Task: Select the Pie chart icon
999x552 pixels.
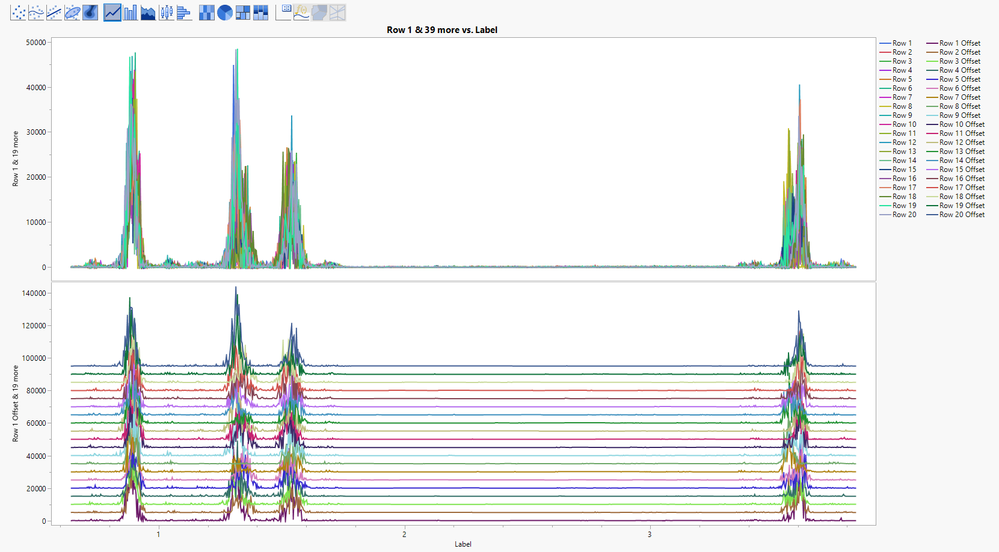Action: coord(225,12)
